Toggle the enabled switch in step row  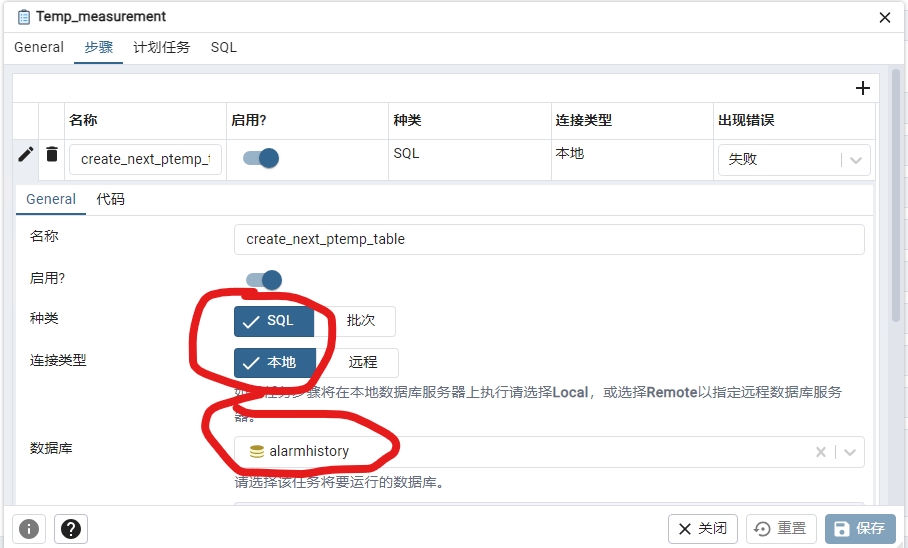261,158
